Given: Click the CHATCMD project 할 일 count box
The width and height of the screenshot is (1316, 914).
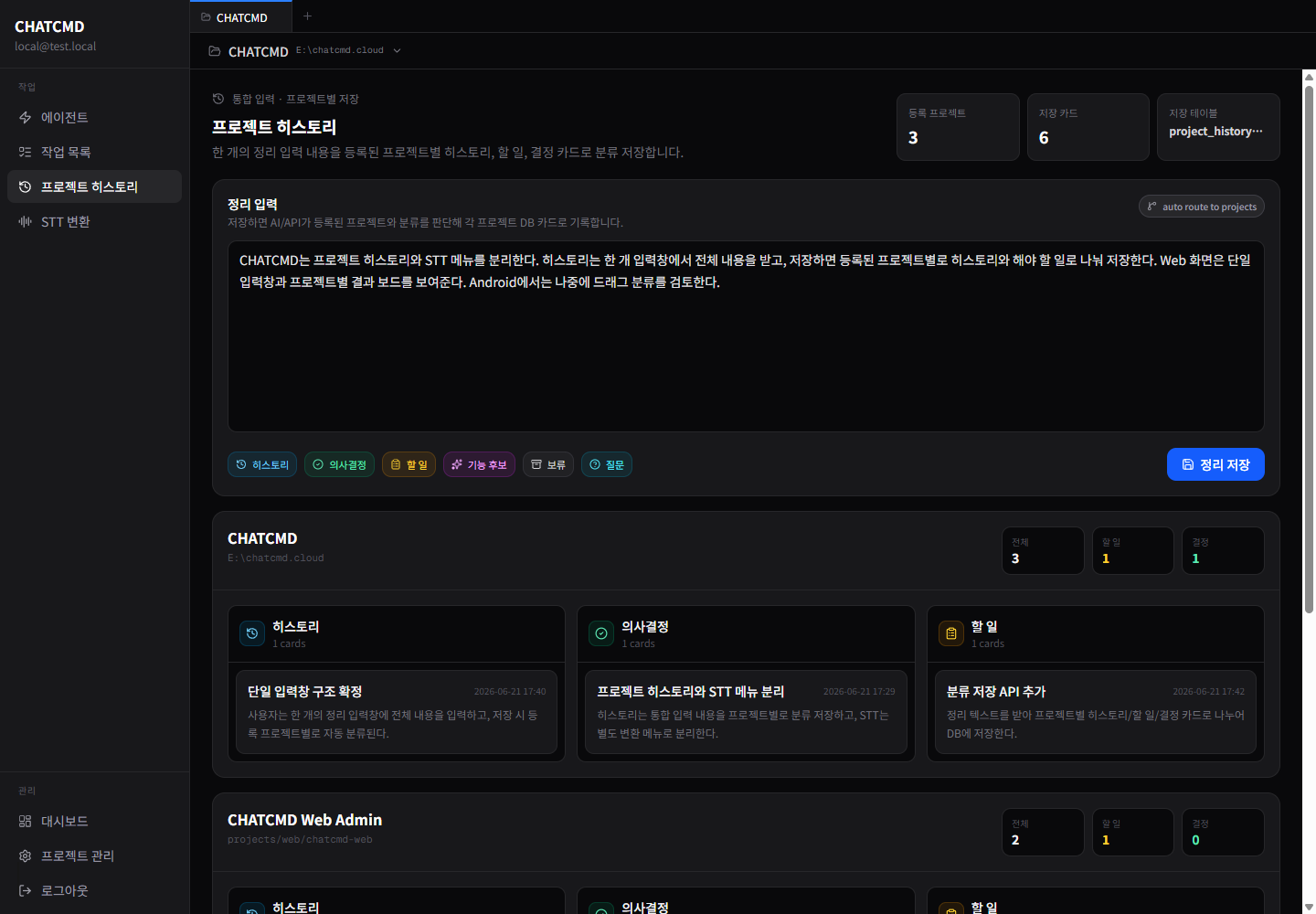Looking at the screenshot, I should [1133, 550].
